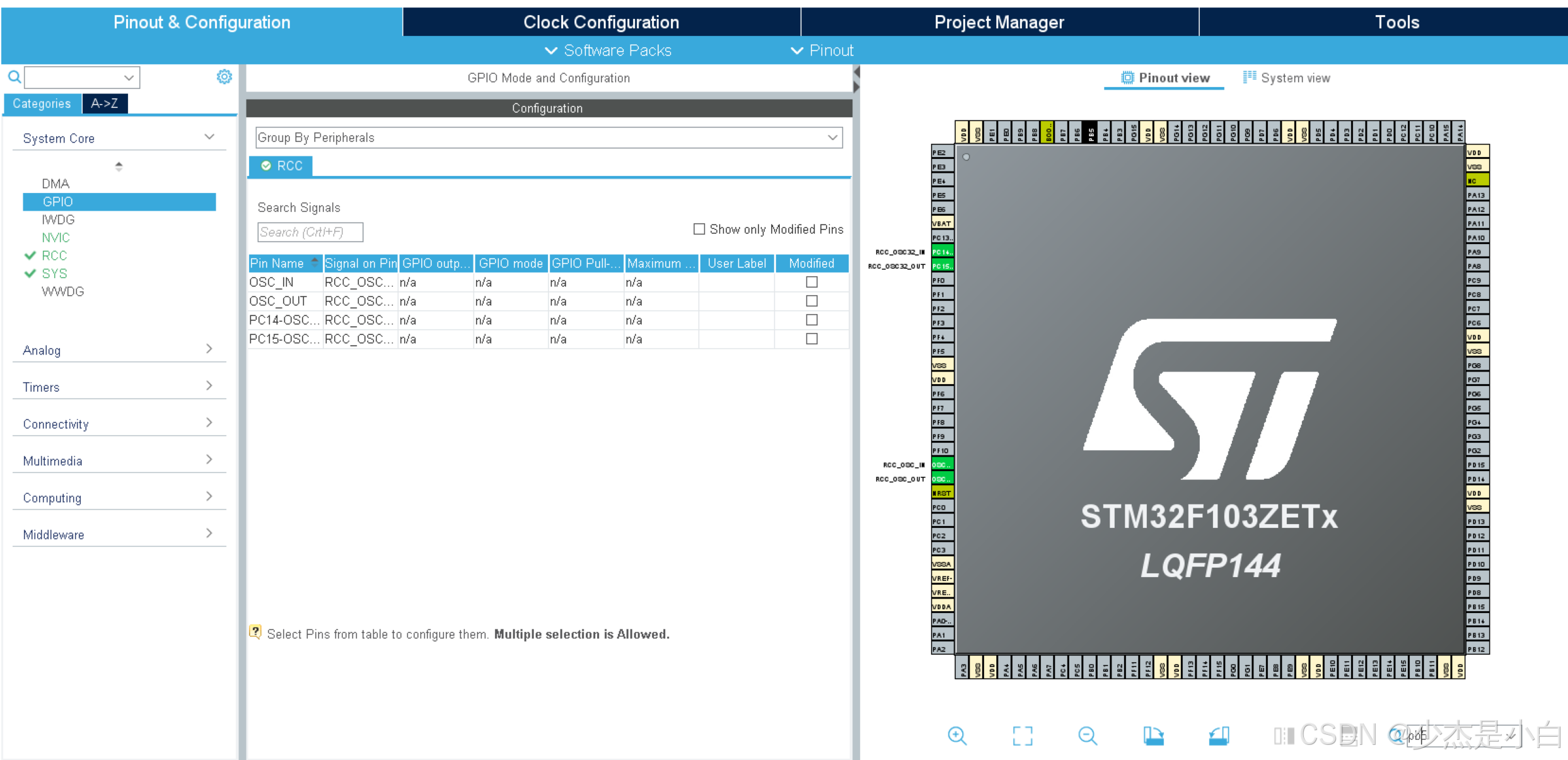Click the settings gear in categories panel
The width and height of the screenshot is (1568, 760).
pyautogui.click(x=224, y=77)
